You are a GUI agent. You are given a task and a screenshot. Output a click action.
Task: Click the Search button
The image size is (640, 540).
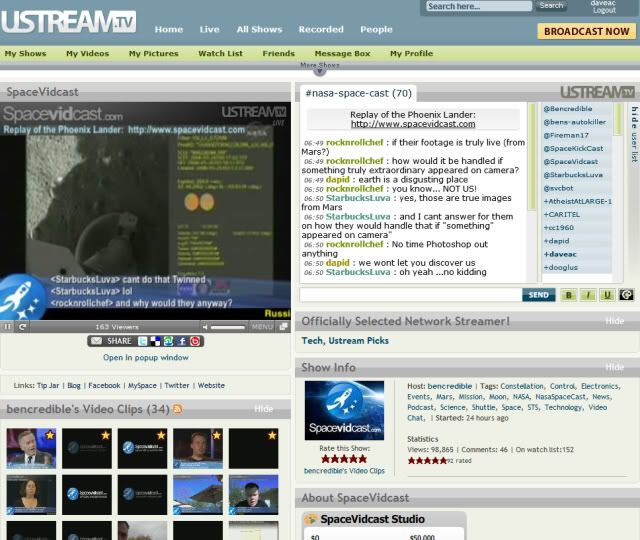click(x=551, y=6)
